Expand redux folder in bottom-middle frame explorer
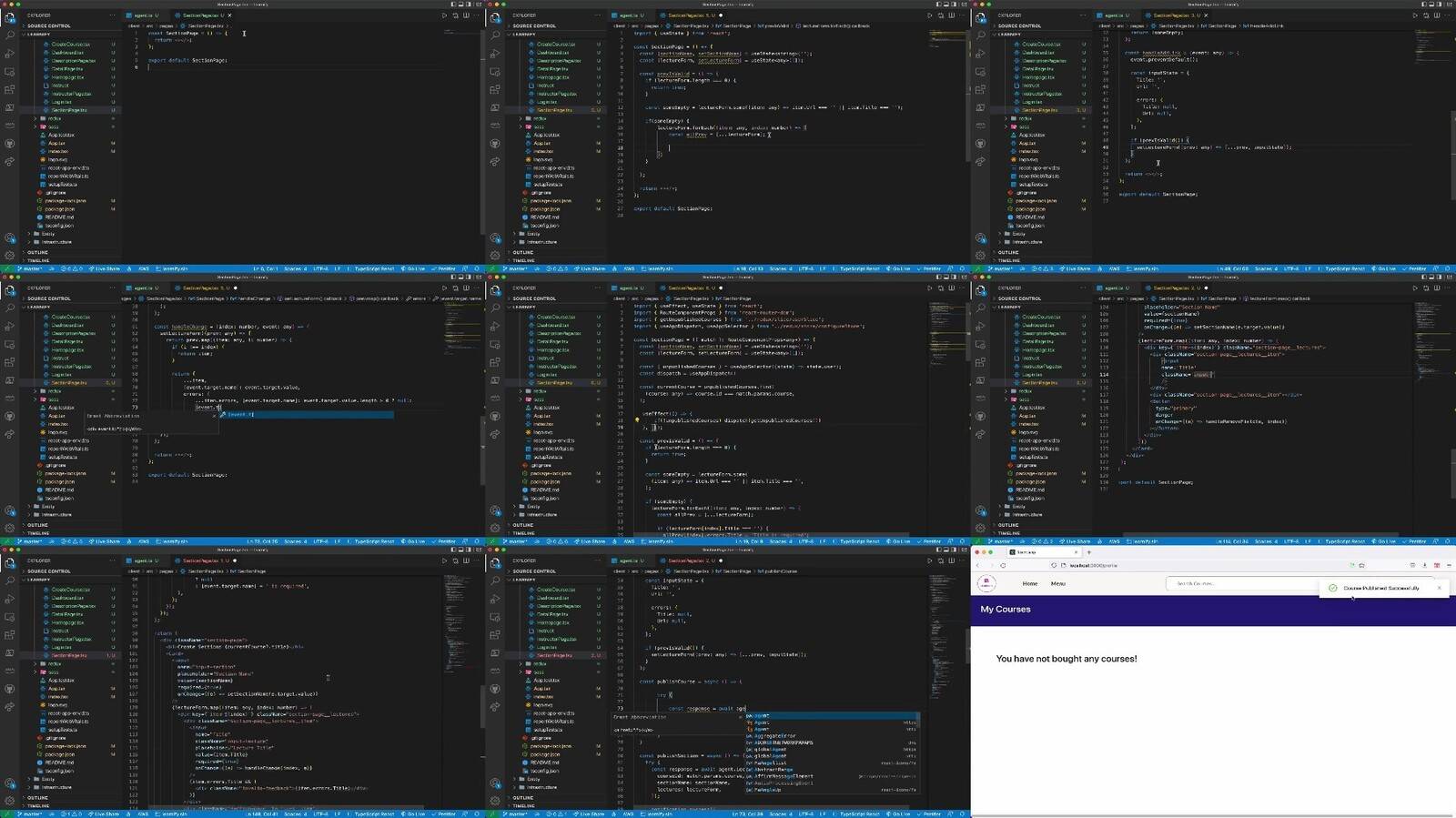1456x818 pixels. pyautogui.click(x=555, y=663)
